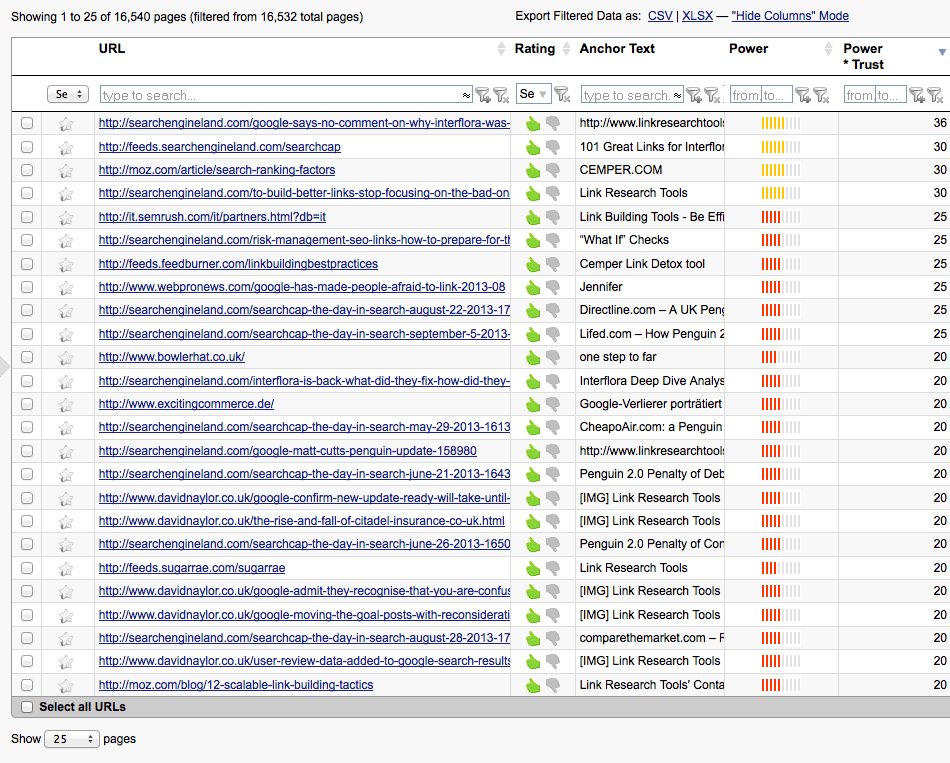Give a thumbs up to the bowlerhat.co.uk row

pyautogui.click(x=533, y=358)
